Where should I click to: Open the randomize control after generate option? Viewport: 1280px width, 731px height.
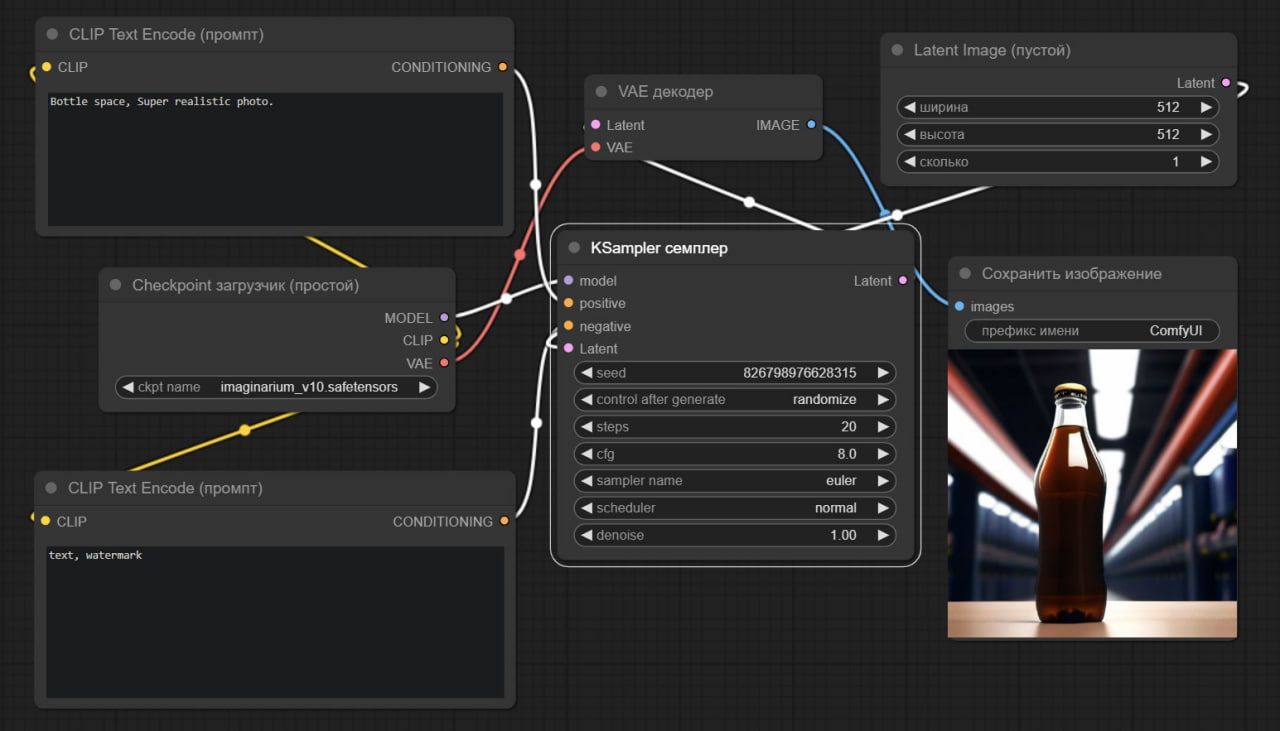click(734, 400)
